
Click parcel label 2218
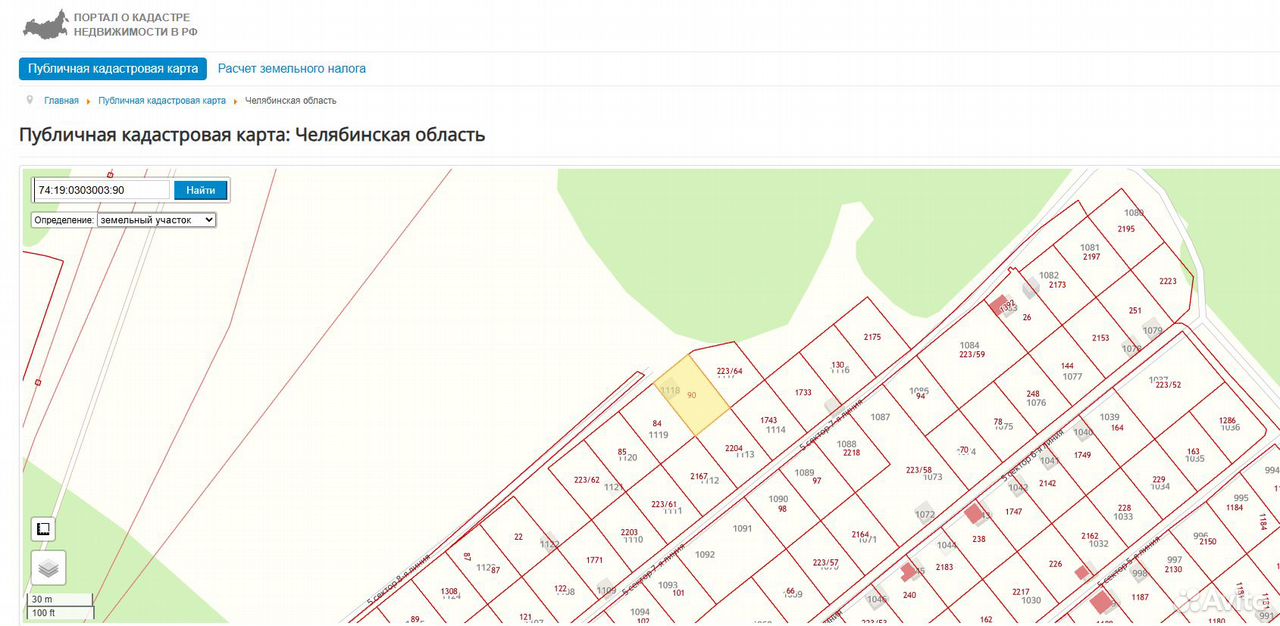(x=851, y=453)
